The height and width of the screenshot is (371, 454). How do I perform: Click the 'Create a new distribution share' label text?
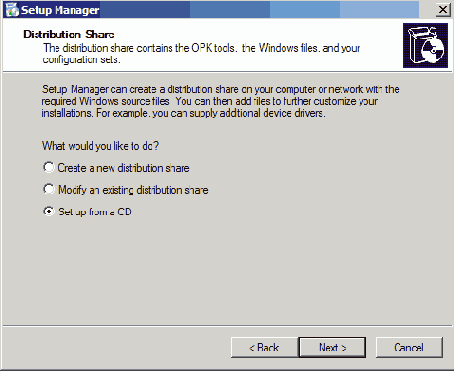(123, 168)
